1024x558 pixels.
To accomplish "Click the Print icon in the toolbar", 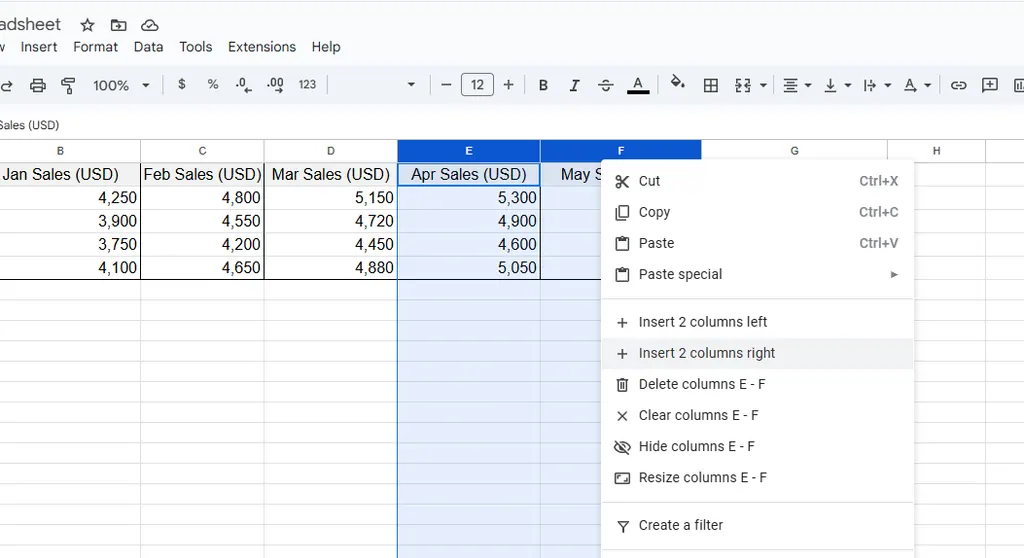I will pos(38,85).
